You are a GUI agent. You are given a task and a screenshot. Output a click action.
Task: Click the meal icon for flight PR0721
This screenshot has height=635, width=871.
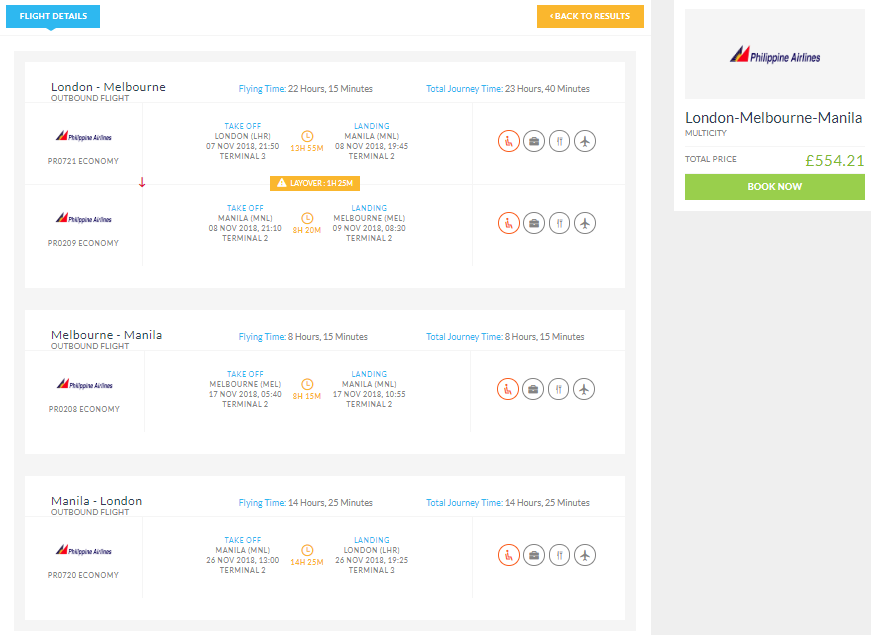pos(560,141)
